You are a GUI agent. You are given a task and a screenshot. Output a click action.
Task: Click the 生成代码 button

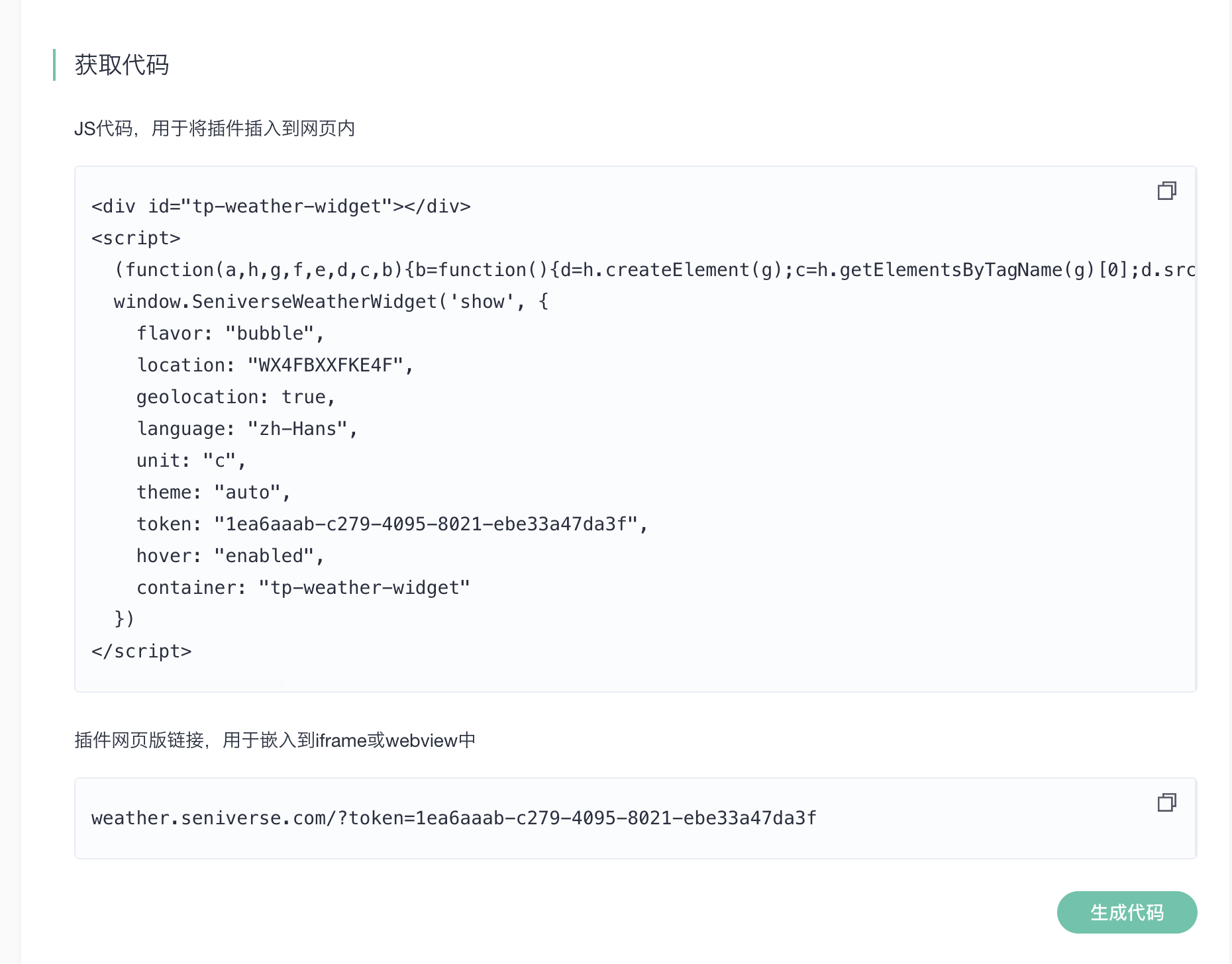(1127, 912)
